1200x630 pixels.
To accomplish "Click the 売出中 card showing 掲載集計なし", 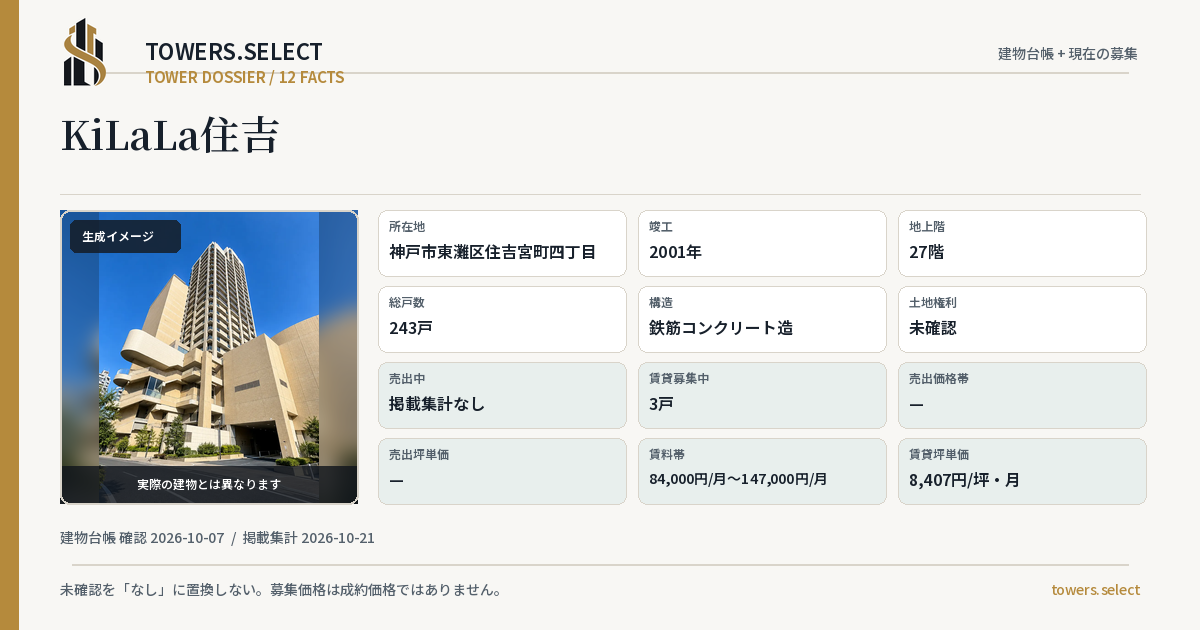I will click(502, 395).
